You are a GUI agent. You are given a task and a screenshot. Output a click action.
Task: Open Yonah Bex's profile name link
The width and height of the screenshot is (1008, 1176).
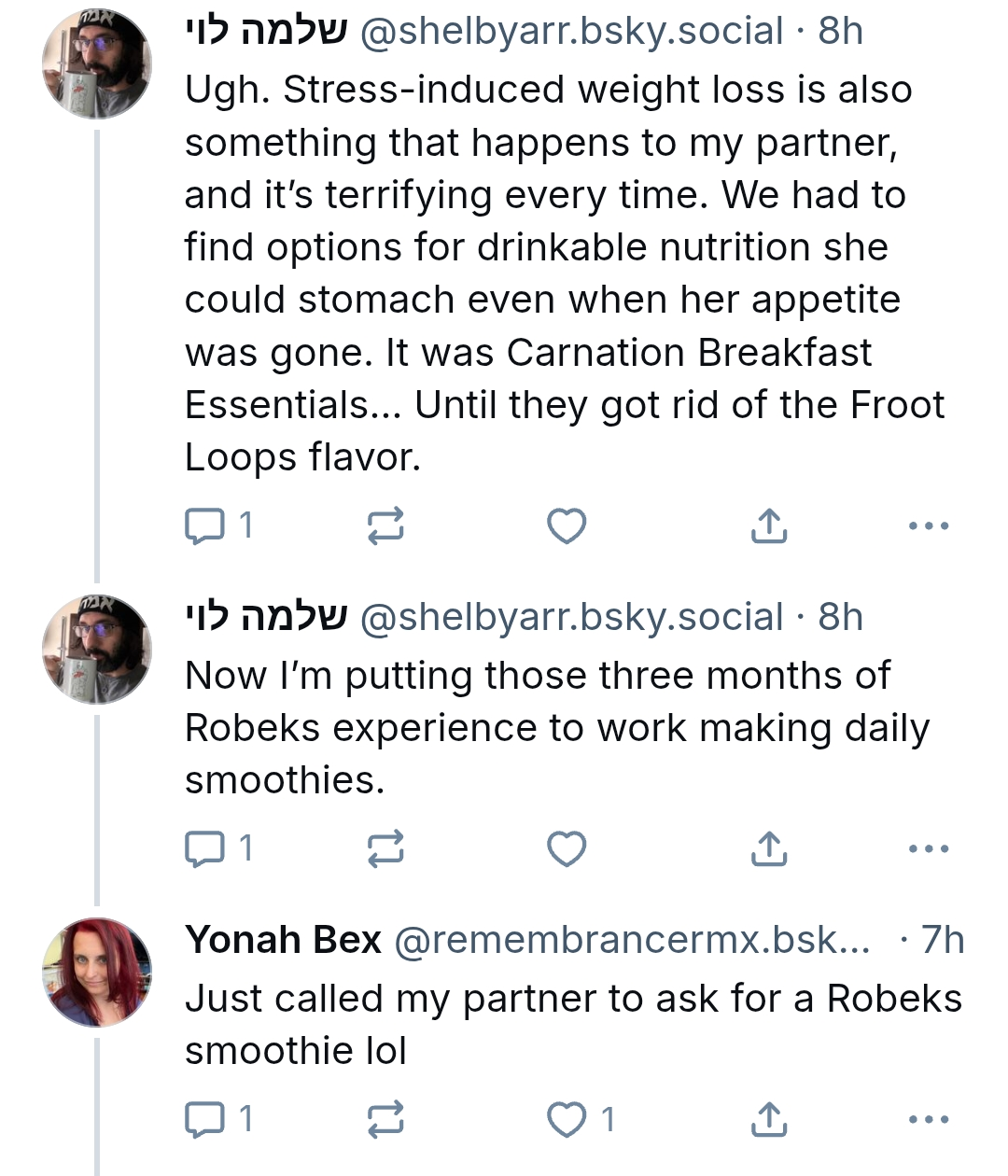tap(283, 940)
